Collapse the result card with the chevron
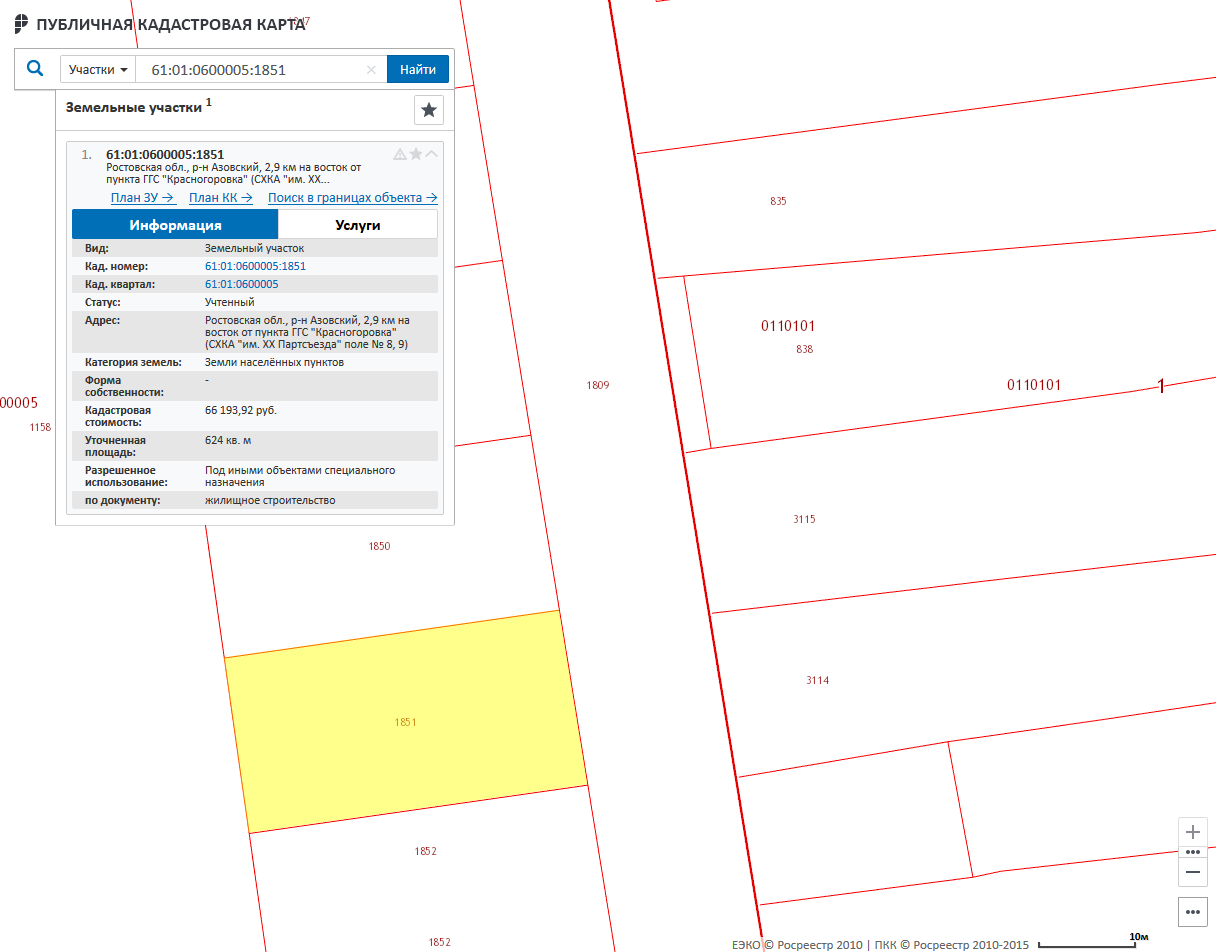 tap(432, 154)
